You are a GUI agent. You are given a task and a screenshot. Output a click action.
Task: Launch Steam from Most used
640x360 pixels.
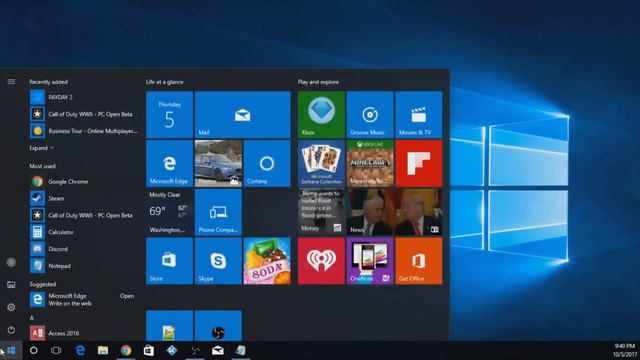(84, 198)
